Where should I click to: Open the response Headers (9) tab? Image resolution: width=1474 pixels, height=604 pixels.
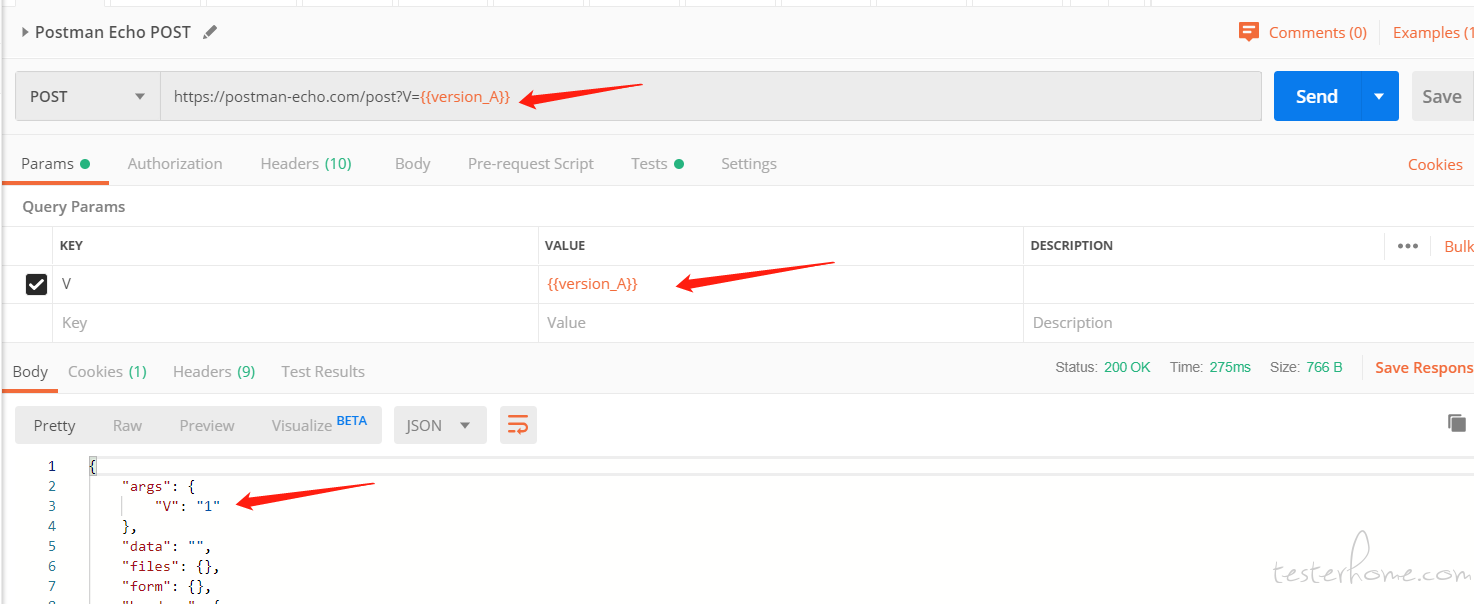[x=214, y=371]
